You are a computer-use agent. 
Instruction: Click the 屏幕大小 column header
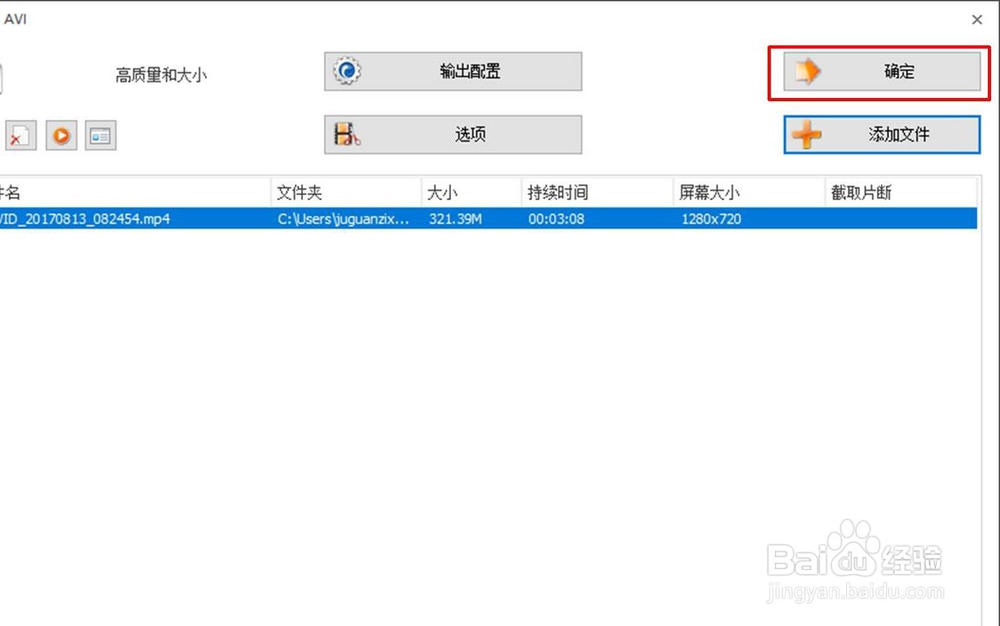(710, 191)
